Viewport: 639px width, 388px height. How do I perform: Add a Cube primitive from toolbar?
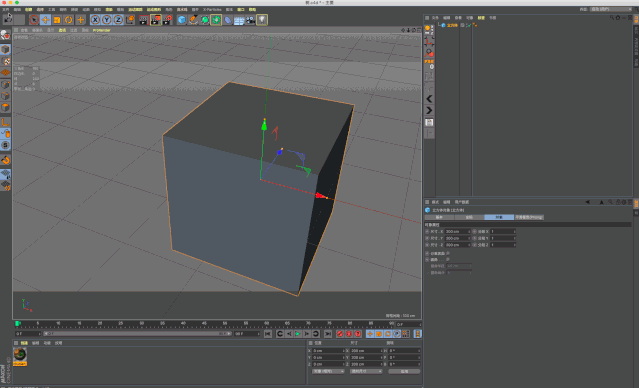point(182,20)
